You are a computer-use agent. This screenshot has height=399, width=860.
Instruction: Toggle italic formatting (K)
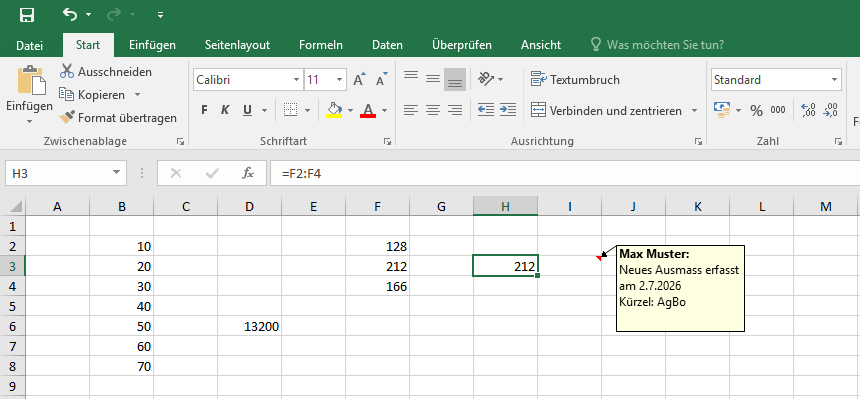225,110
